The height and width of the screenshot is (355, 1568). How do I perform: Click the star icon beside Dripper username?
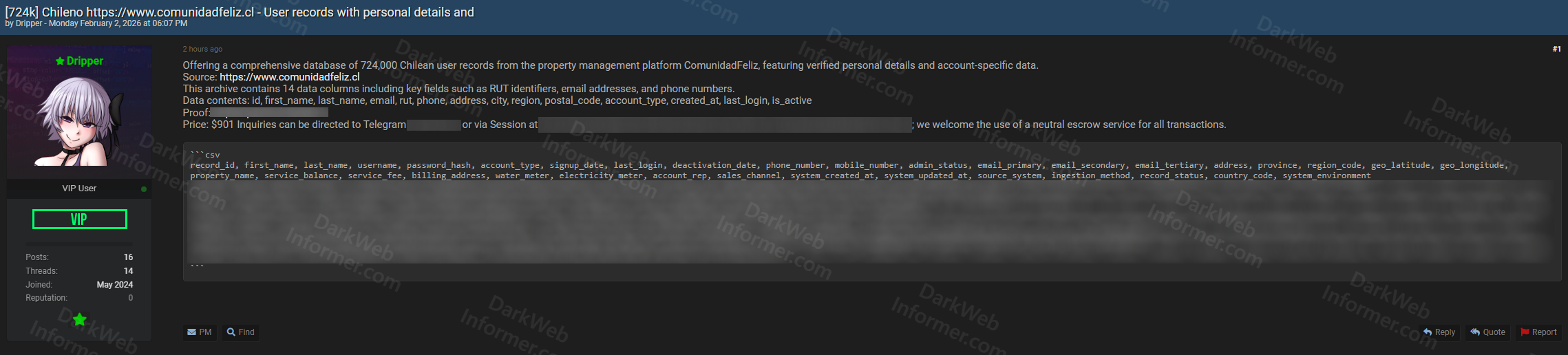point(60,61)
